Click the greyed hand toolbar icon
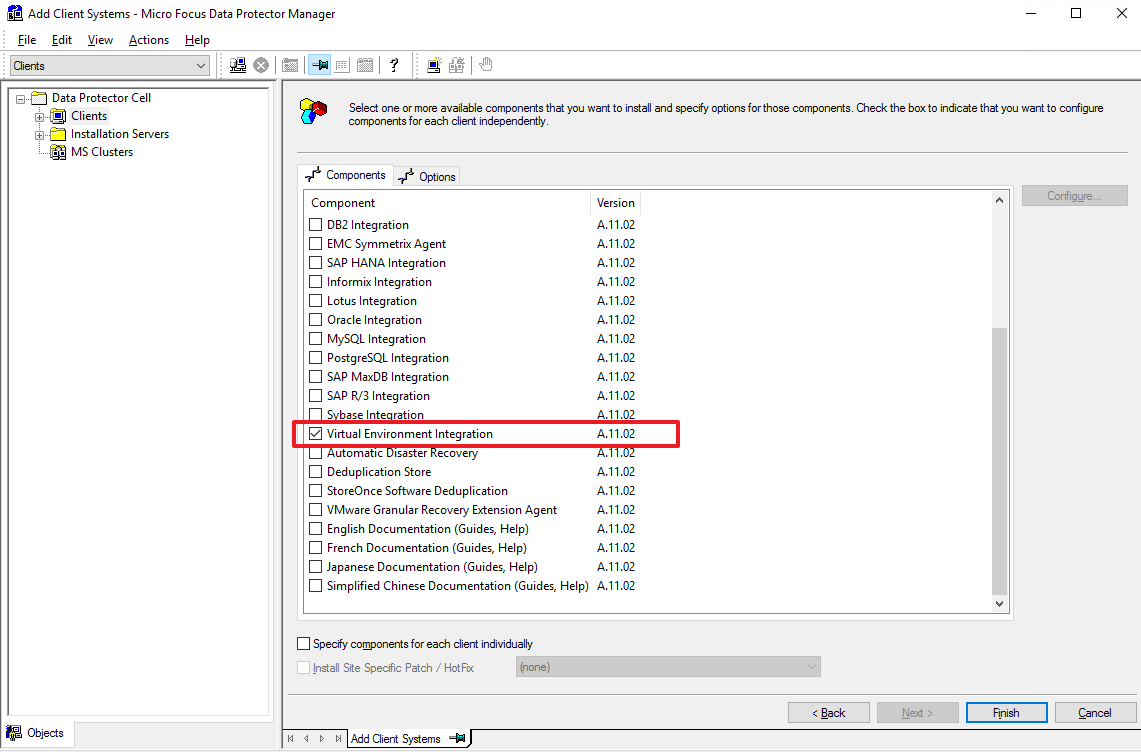1141x752 pixels. (x=486, y=65)
